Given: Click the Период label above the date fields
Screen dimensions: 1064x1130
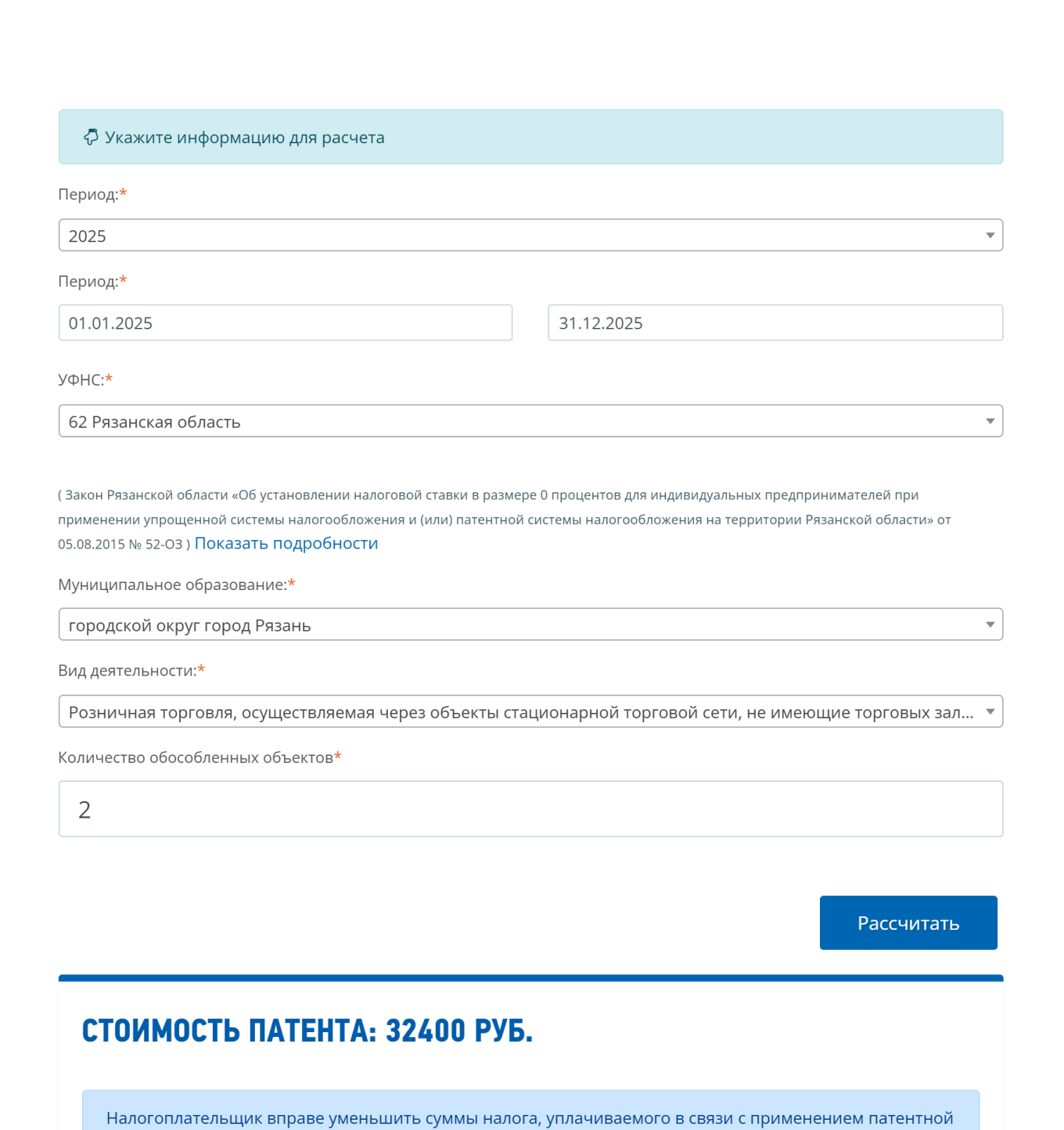Looking at the screenshot, I should [88, 282].
